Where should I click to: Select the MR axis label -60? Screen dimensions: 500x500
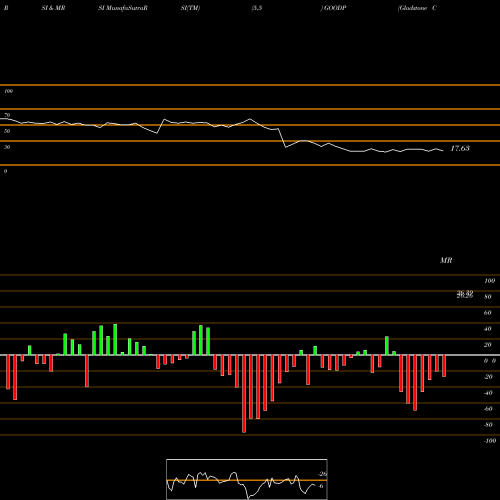coord(488,409)
